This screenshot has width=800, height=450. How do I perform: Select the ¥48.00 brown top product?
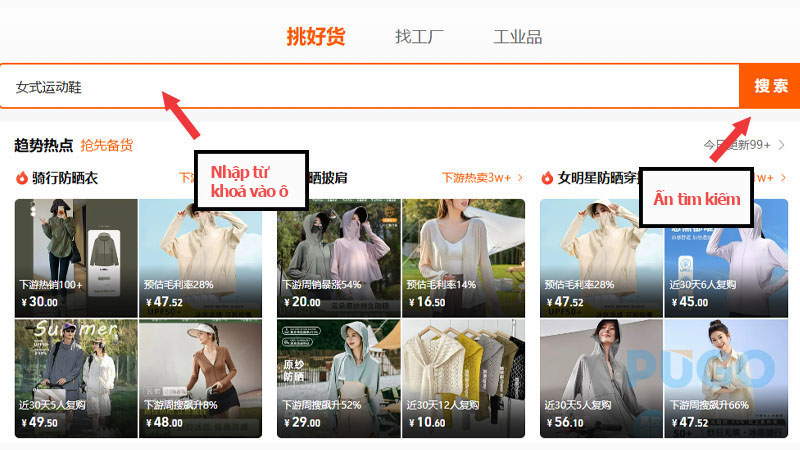click(x=199, y=378)
